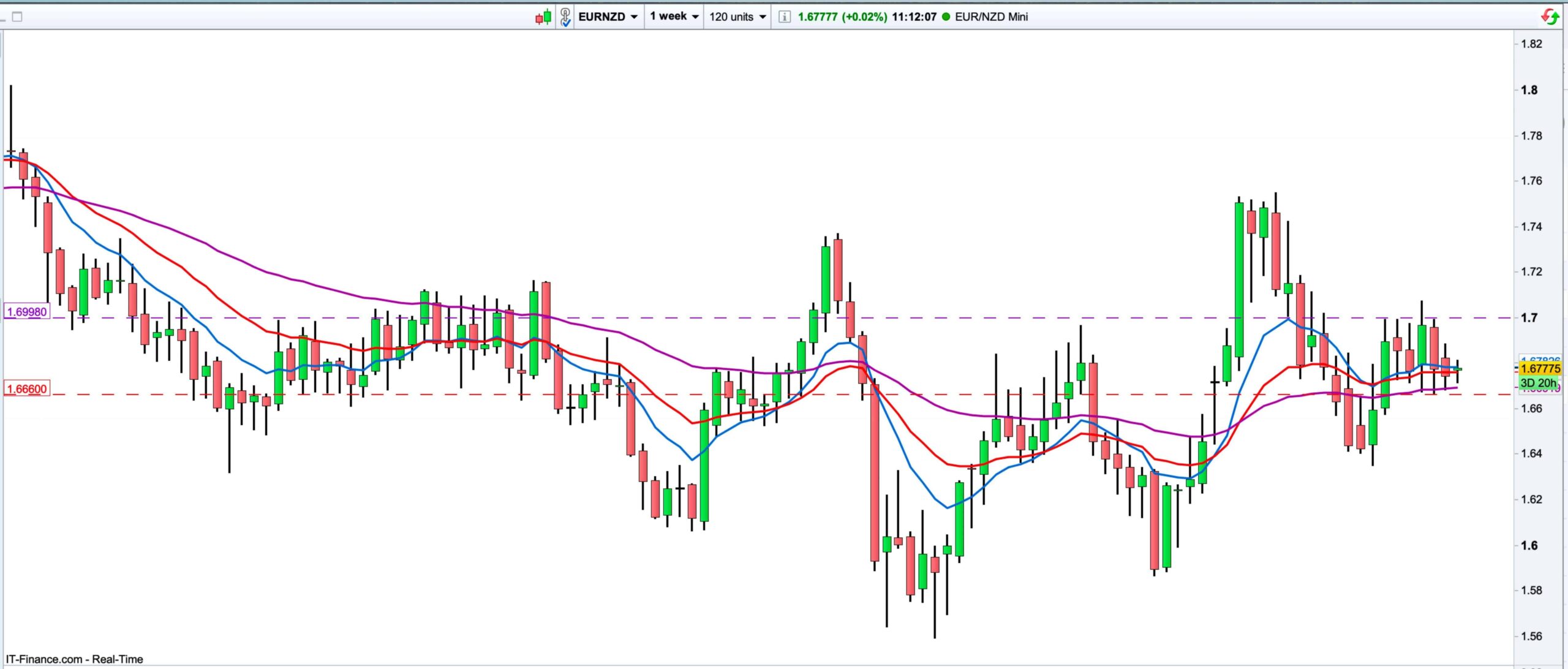Viewport: 1568px width, 669px height.
Task: Open the EURNZD symbol dropdown
Action: [608, 17]
